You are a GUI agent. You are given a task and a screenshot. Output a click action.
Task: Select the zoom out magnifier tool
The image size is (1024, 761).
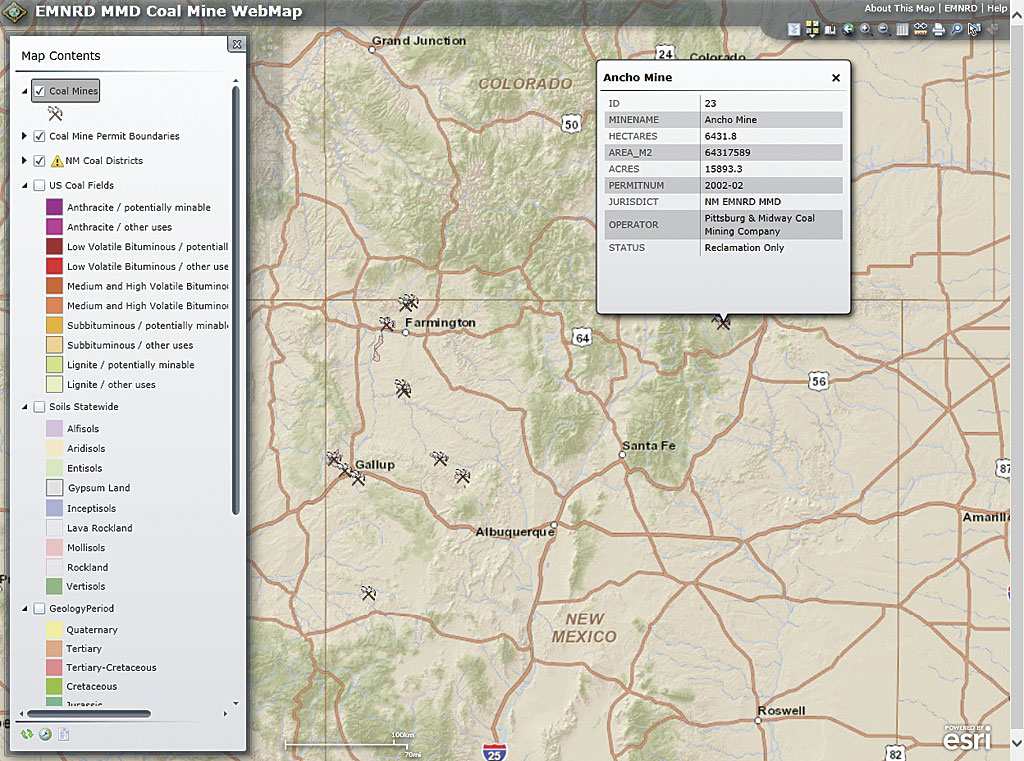click(x=884, y=29)
